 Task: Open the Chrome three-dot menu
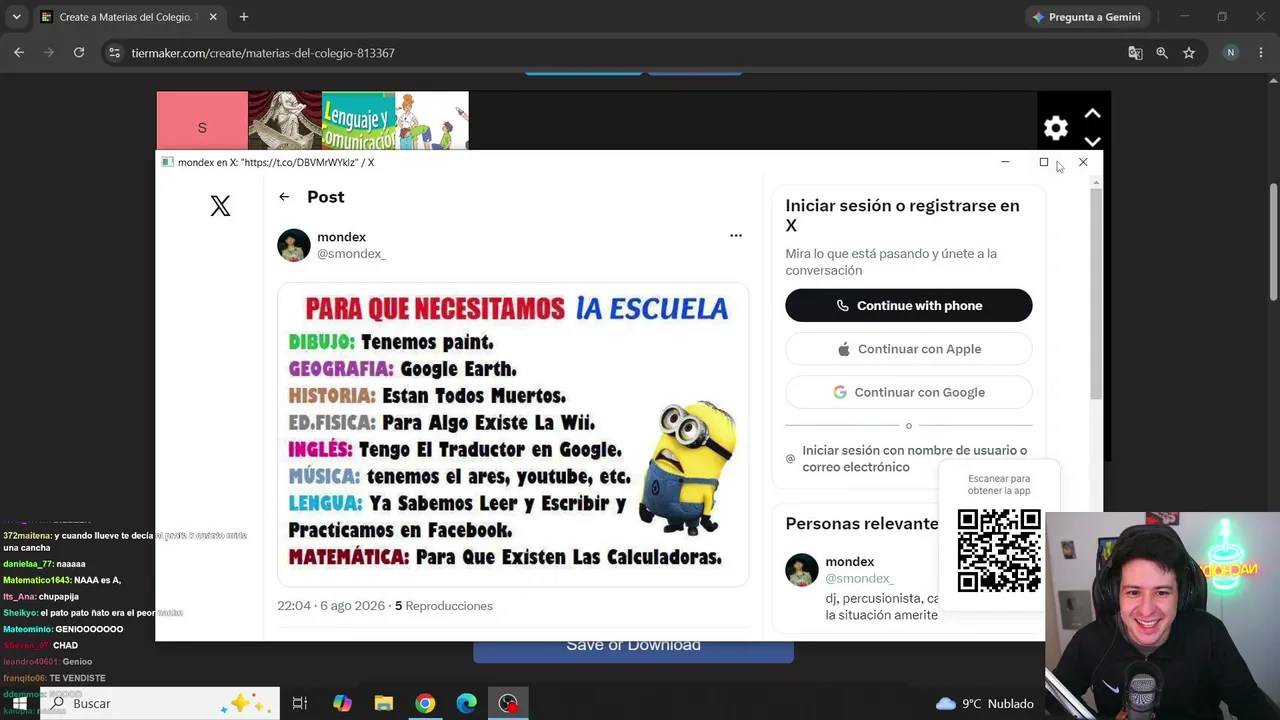click(1261, 53)
